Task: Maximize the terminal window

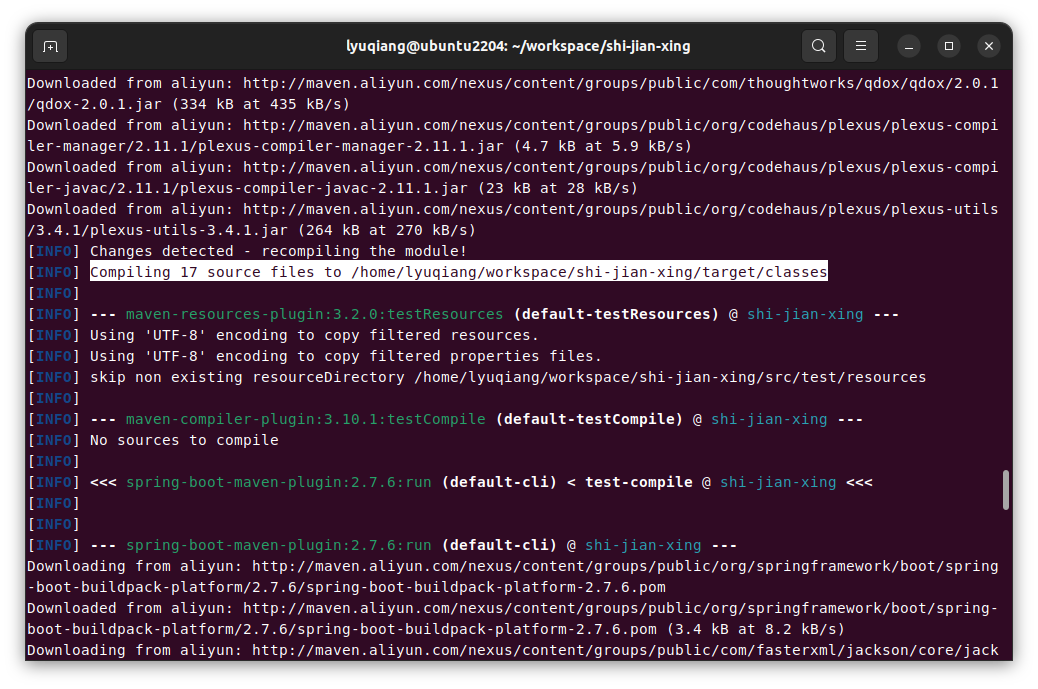Action: [x=949, y=46]
